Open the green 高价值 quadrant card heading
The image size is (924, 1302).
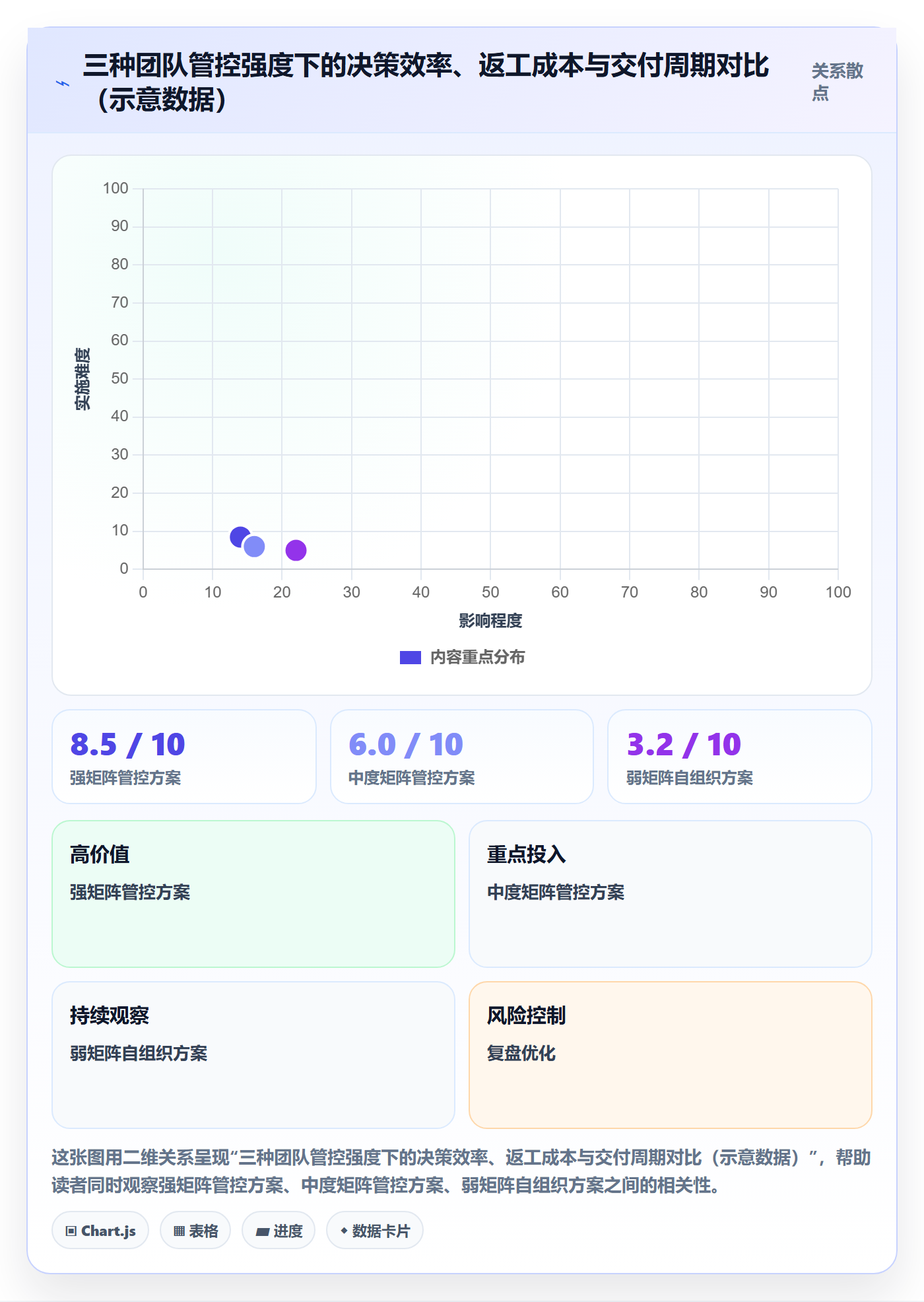click(100, 854)
